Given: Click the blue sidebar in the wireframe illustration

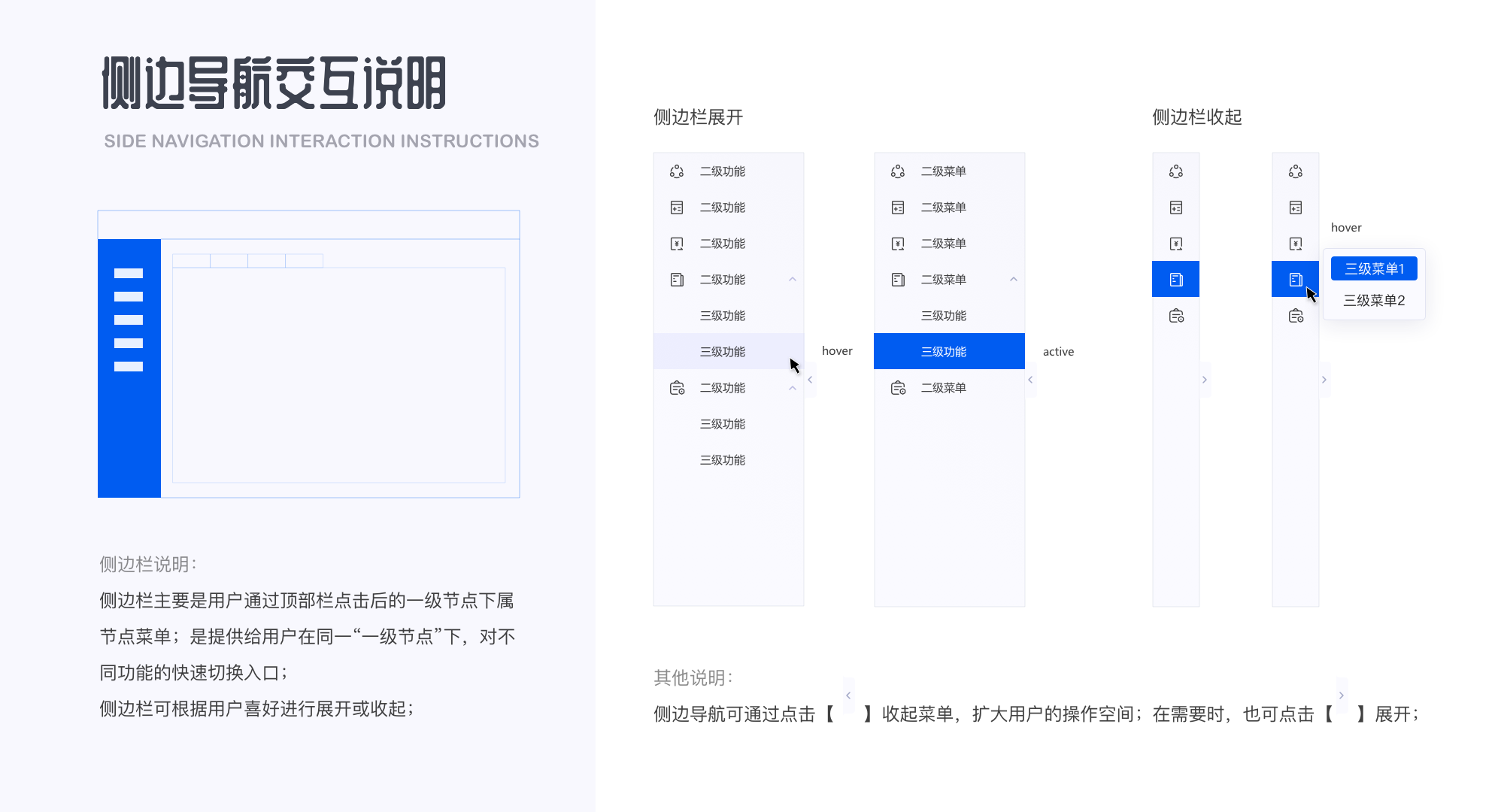Looking at the screenshot, I should tap(129, 368).
